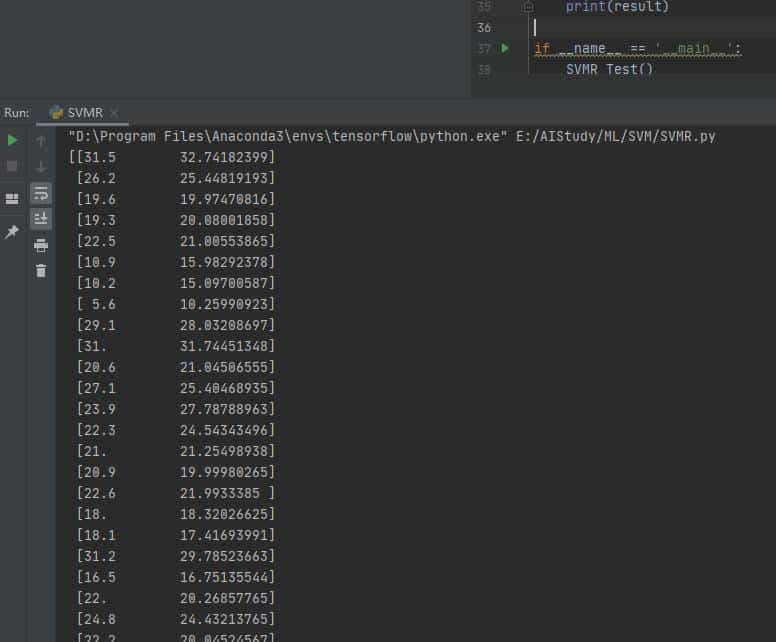
Task: Click the python.exe command line in console
Action: [x=391, y=136]
